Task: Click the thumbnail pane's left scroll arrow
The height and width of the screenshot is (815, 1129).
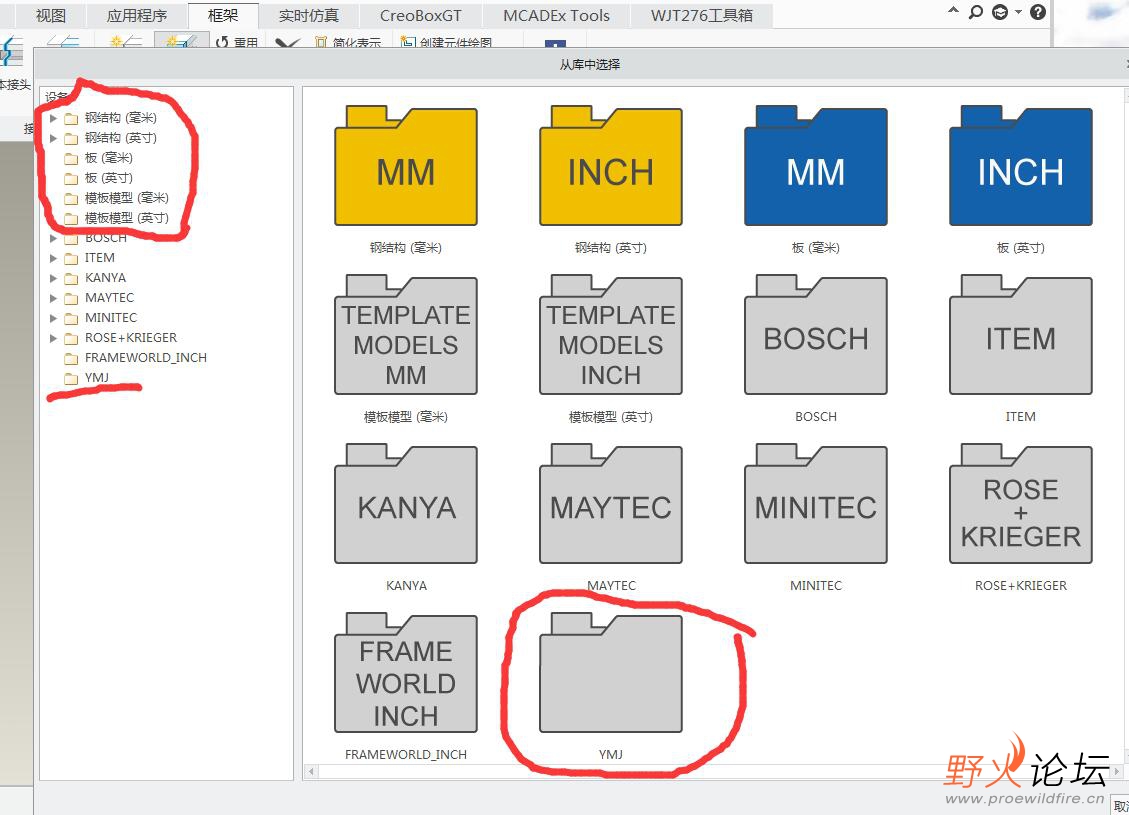Action: (x=311, y=772)
